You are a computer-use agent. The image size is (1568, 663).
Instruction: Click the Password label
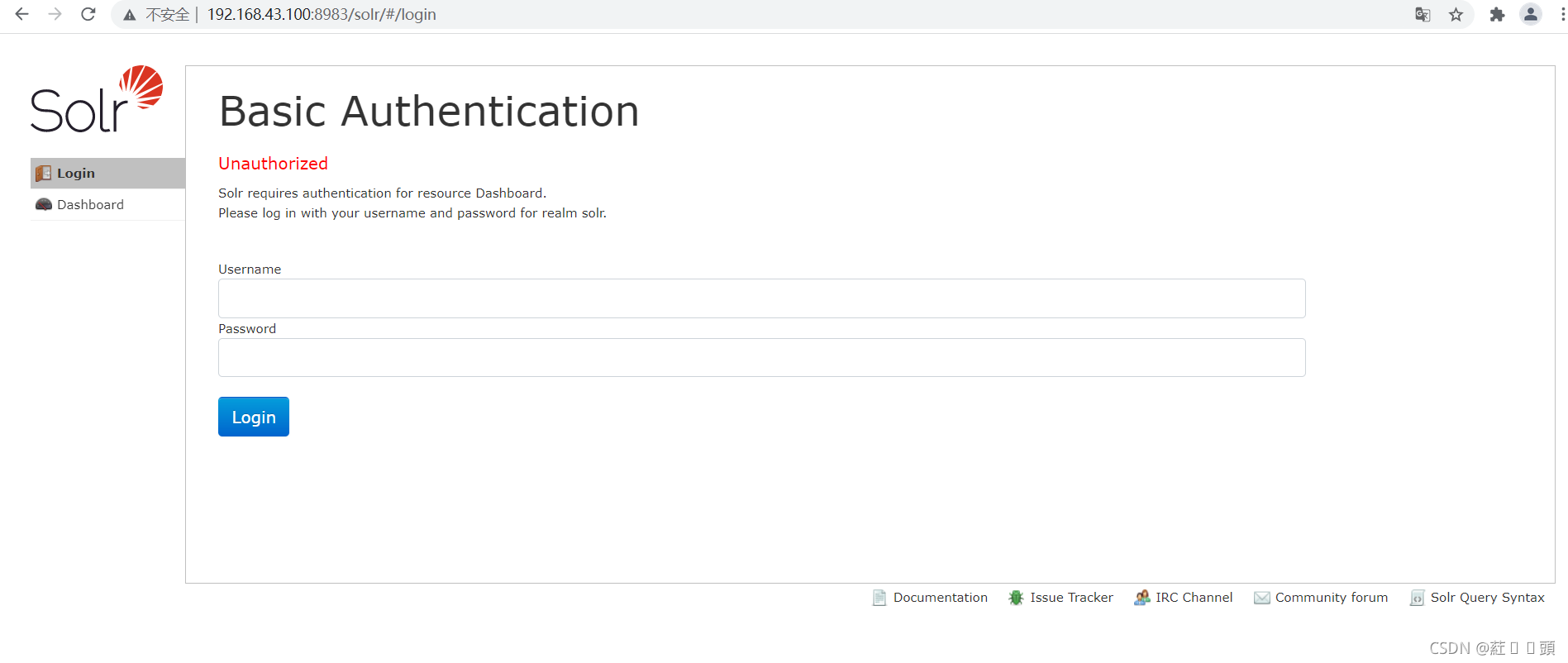tap(247, 329)
